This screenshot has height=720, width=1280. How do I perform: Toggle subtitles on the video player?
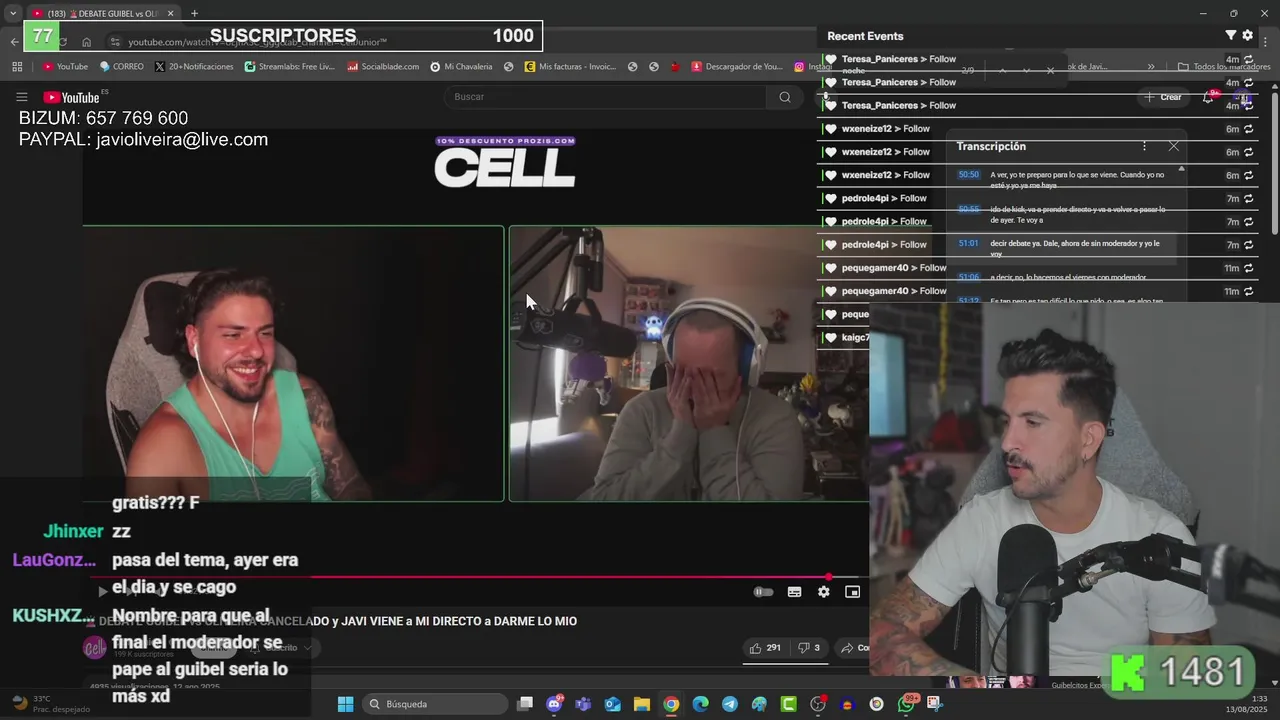[794, 592]
